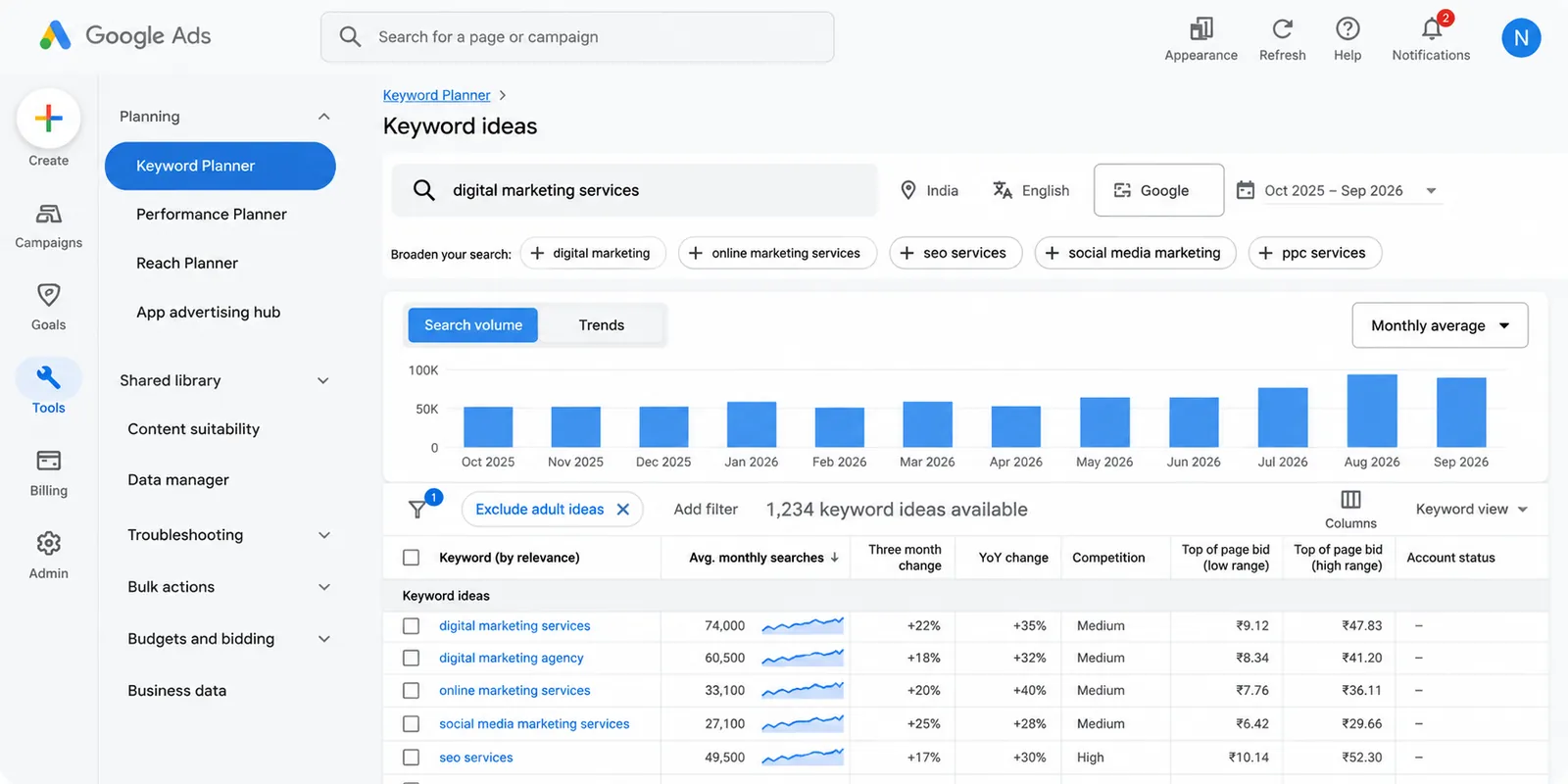Check the seo services row checkbox
1568x784 pixels.
(412, 758)
